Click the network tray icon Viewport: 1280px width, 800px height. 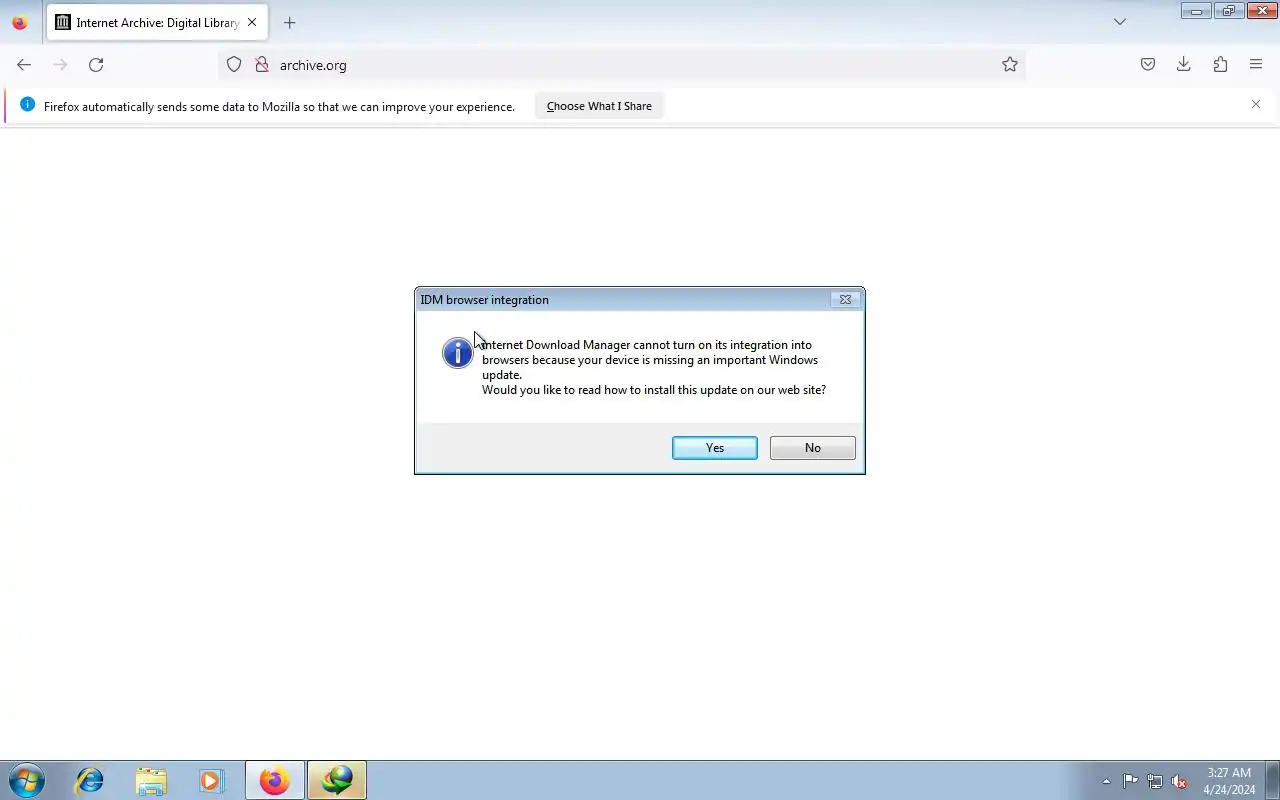1155,781
